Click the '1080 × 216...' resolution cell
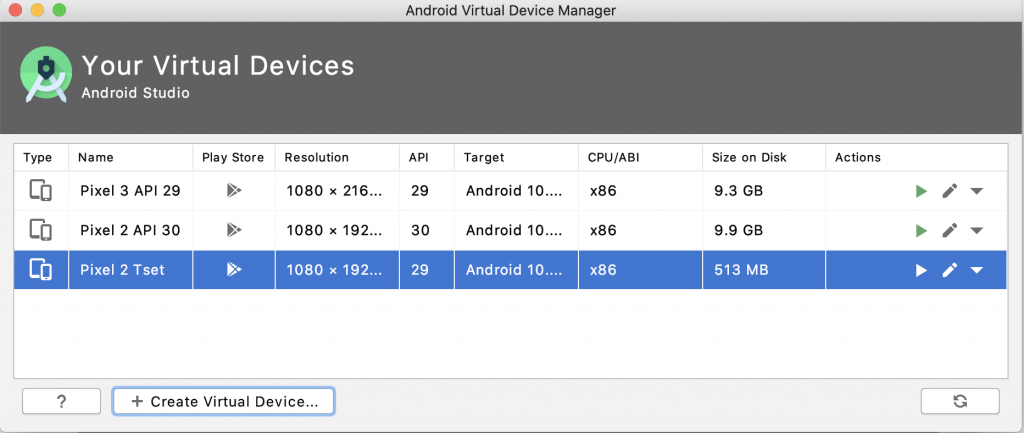This screenshot has width=1024, height=433. [x=337, y=191]
